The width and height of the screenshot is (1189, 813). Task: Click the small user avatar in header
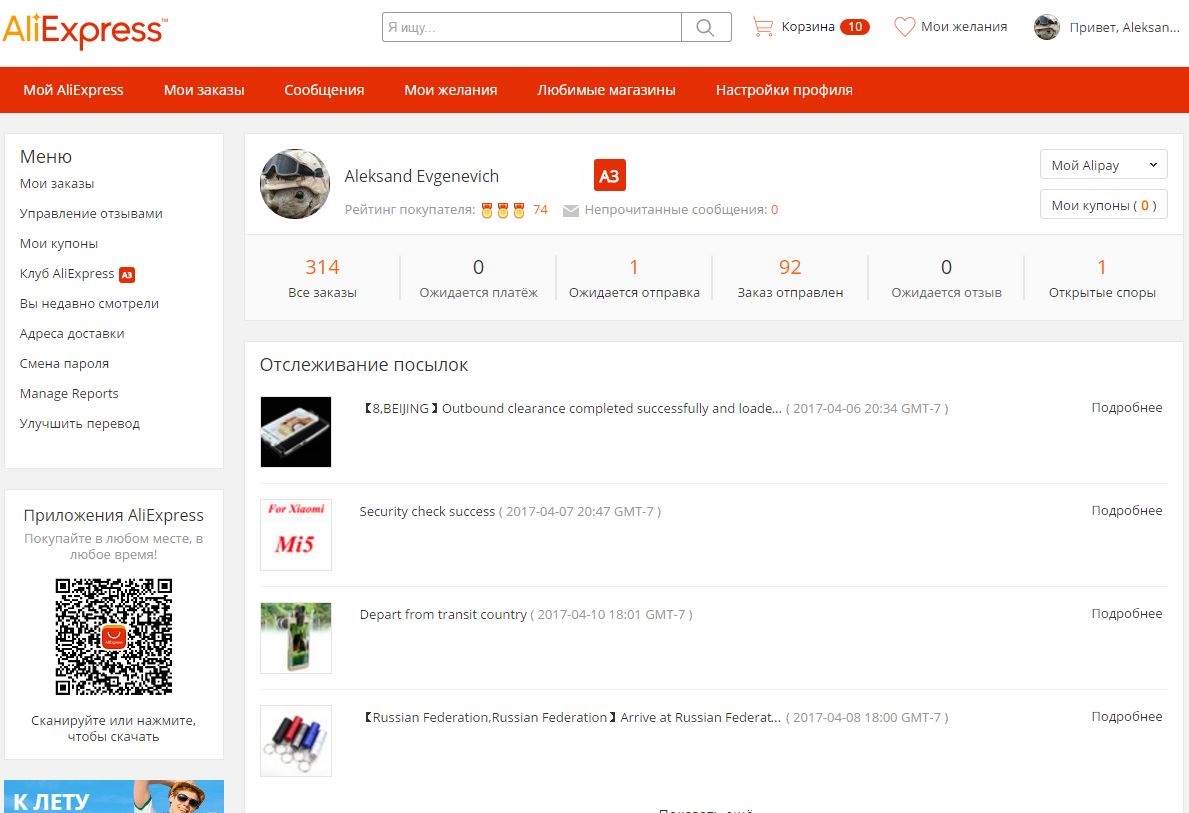point(1046,27)
